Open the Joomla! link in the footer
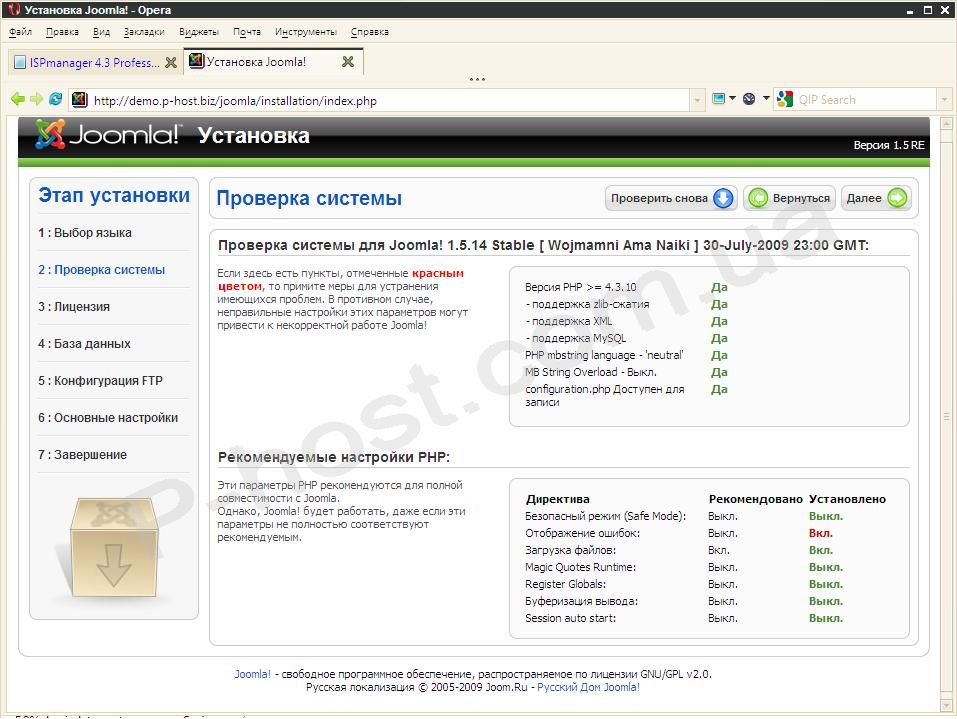This screenshot has width=957, height=719. 253,674
